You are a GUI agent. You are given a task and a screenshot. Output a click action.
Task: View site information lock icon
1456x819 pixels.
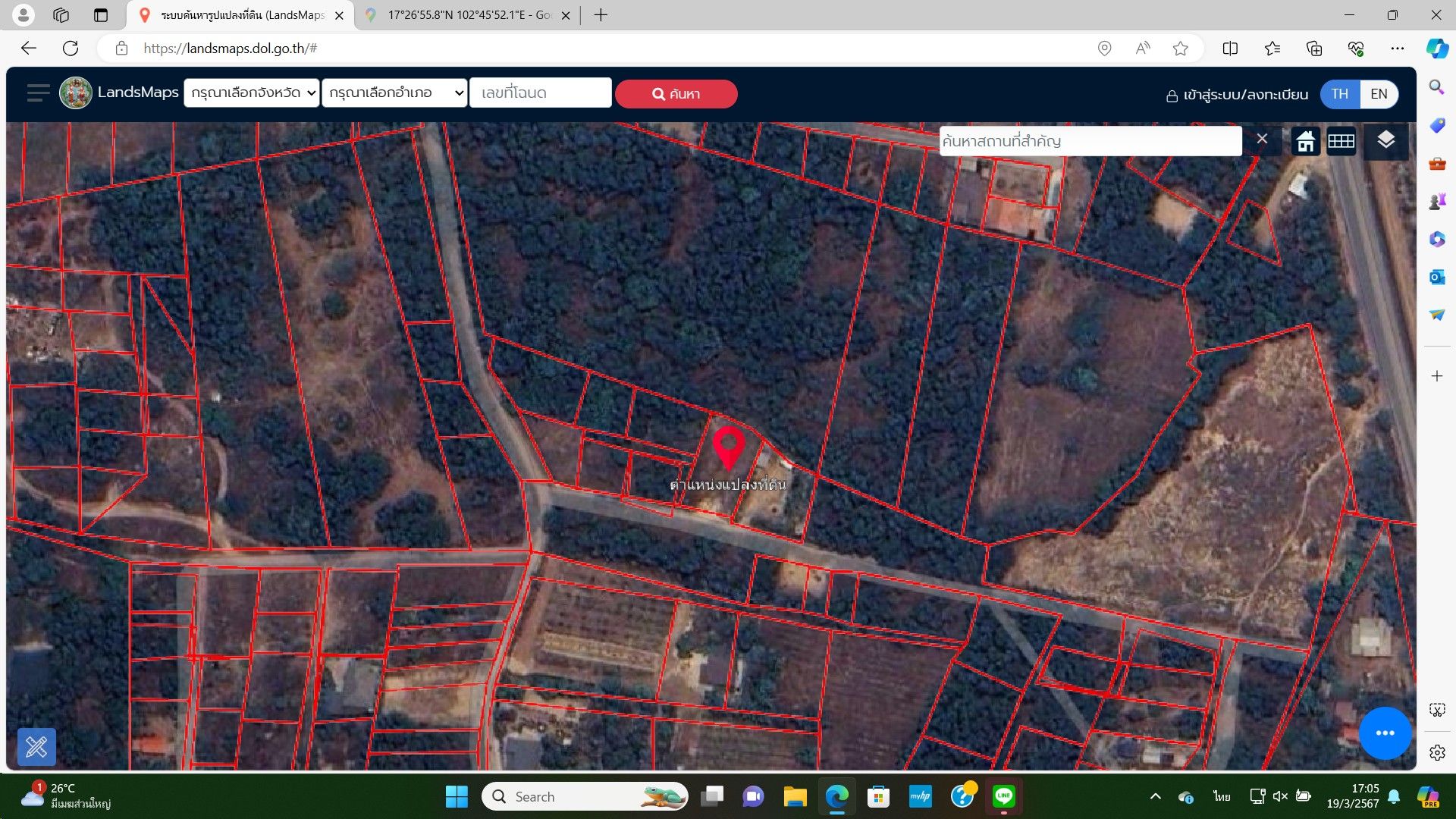pyautogui.click(x=121, y=49)
